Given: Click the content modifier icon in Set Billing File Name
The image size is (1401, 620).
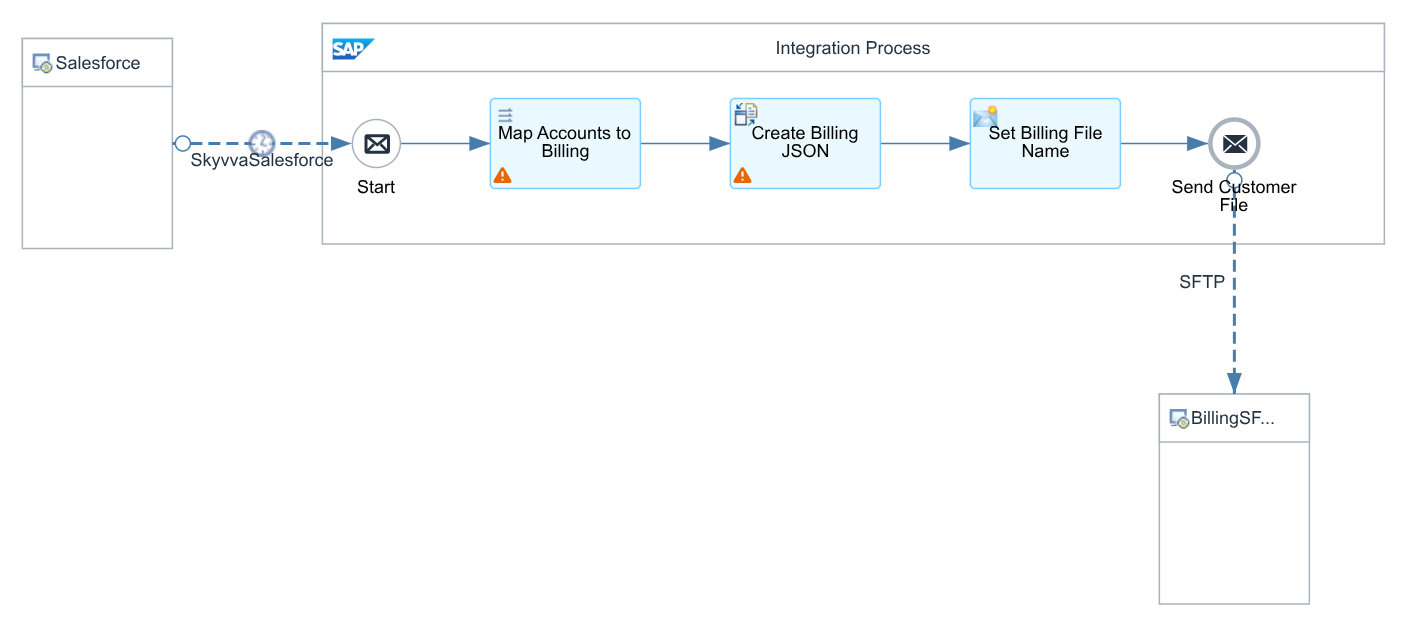Looking at the screenshot, I should tap(986, 115).
